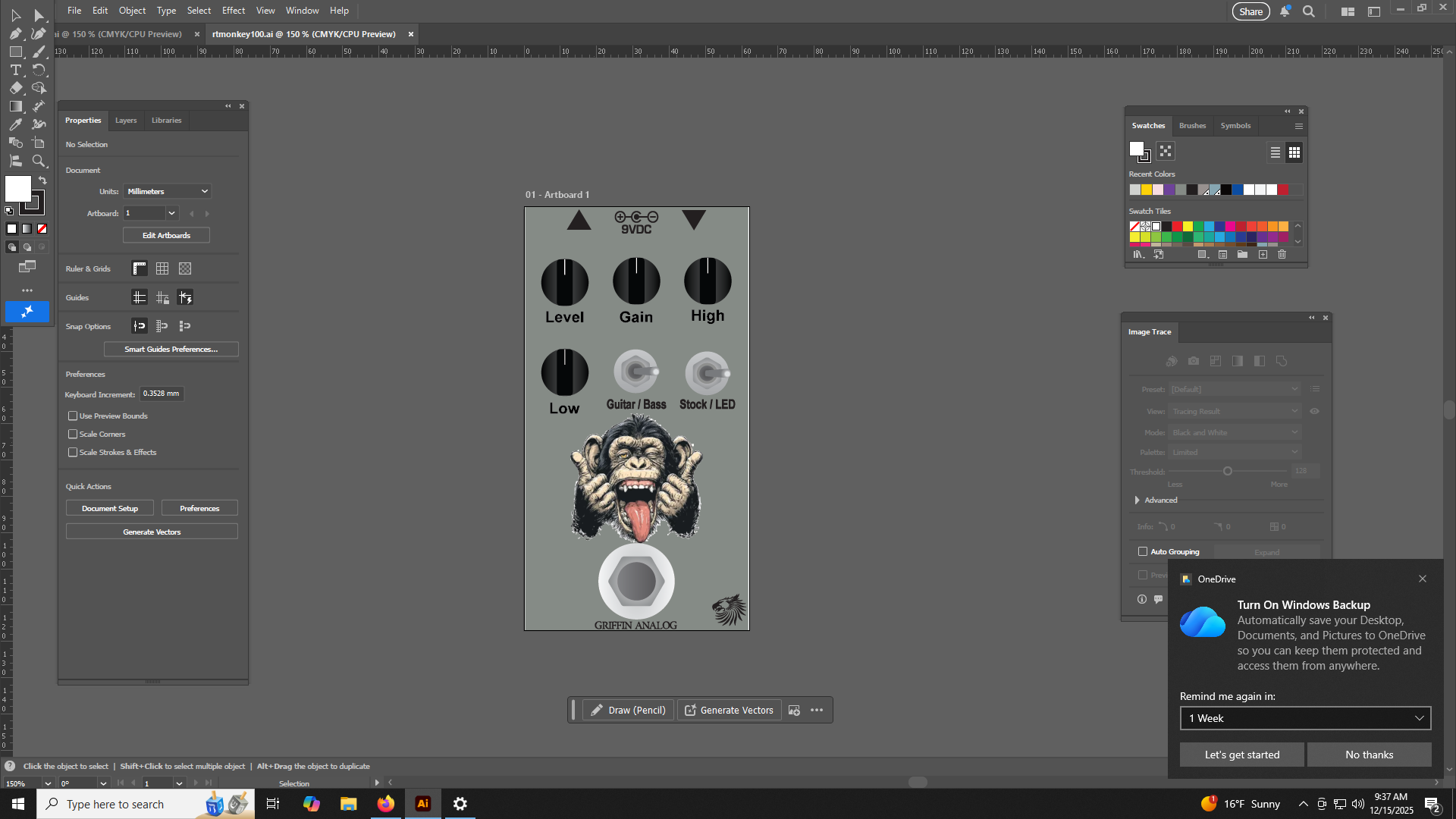Toggle Auto Grouping checkbox
The height and width of the screenshot is (819, 1456).
[x=1143, y=551]
